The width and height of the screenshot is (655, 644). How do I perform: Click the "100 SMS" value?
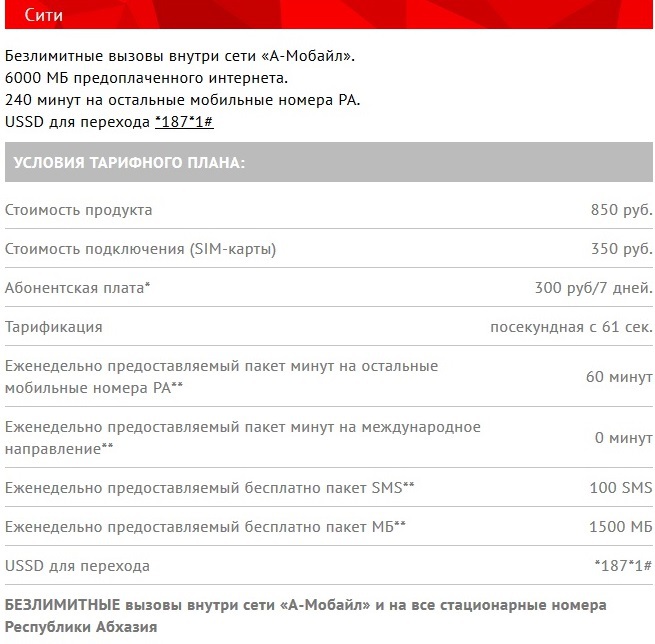(621, 487)
